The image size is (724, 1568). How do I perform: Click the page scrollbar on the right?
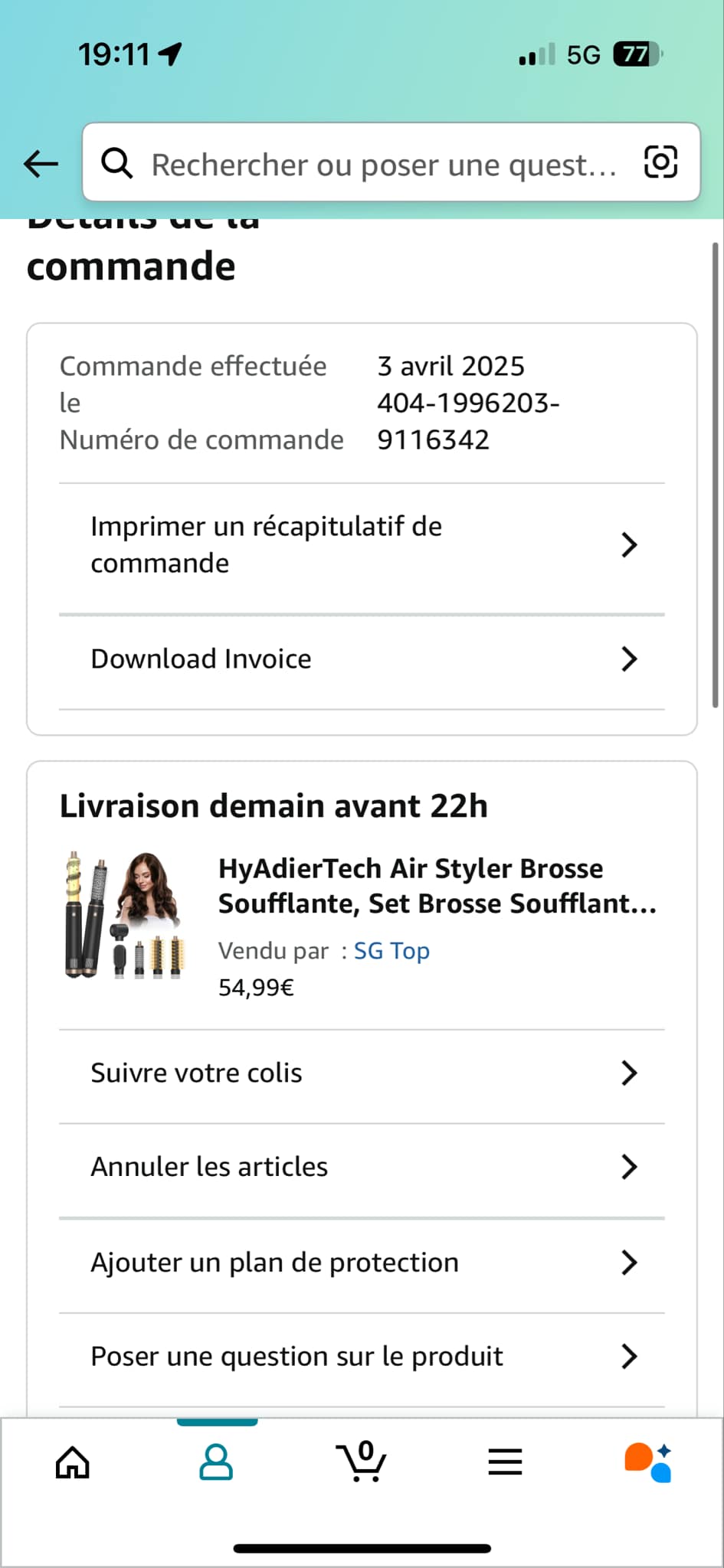tap(715, 475)
